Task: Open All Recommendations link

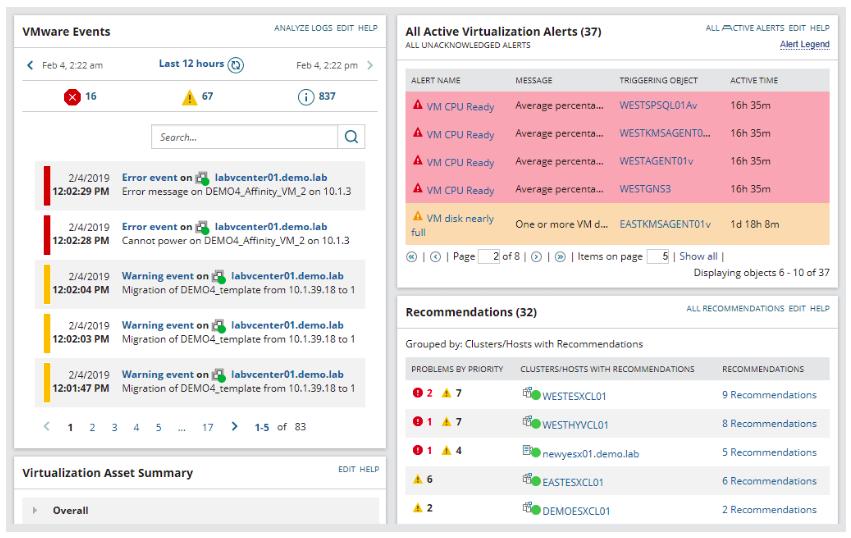Action: 735,308
